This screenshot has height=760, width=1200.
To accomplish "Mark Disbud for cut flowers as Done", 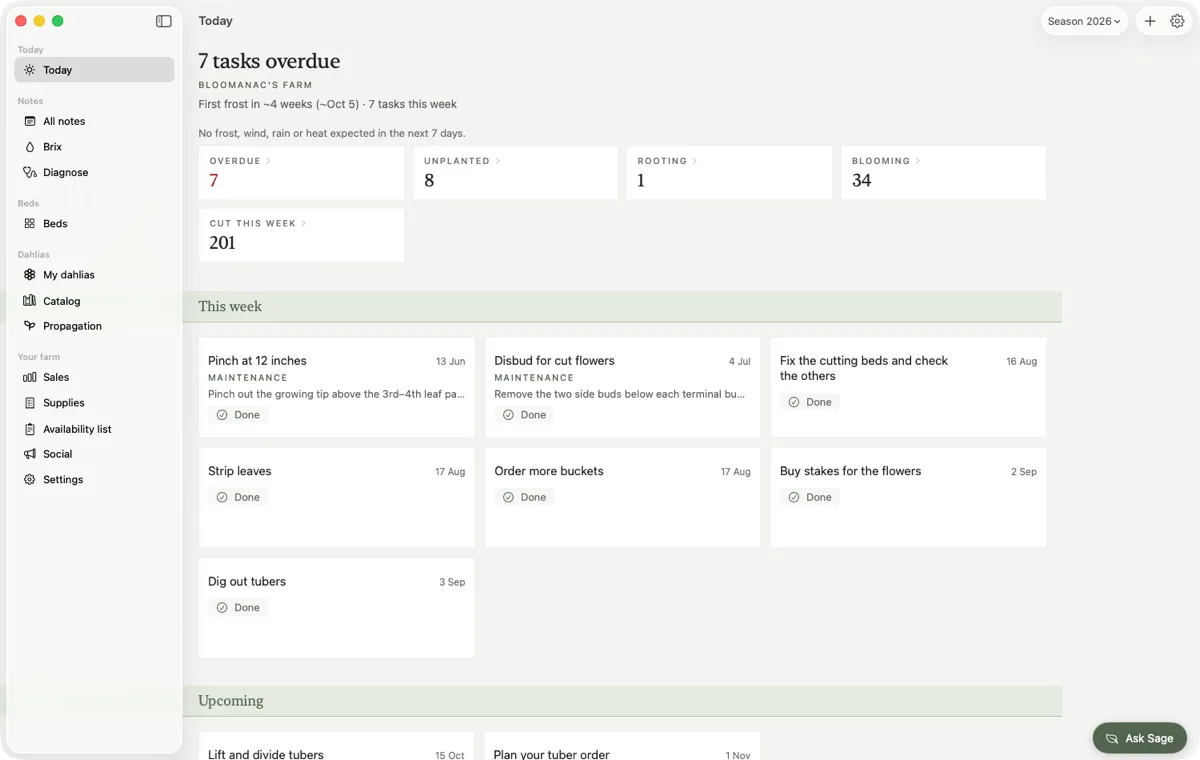I will [524, 415].
